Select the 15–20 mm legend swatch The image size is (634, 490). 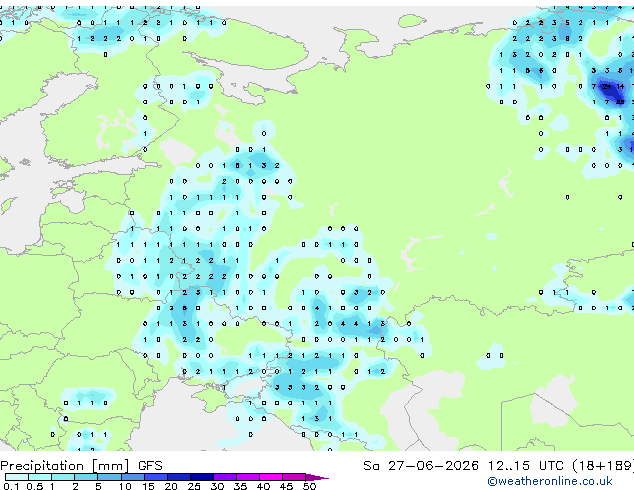coord(155,477)
